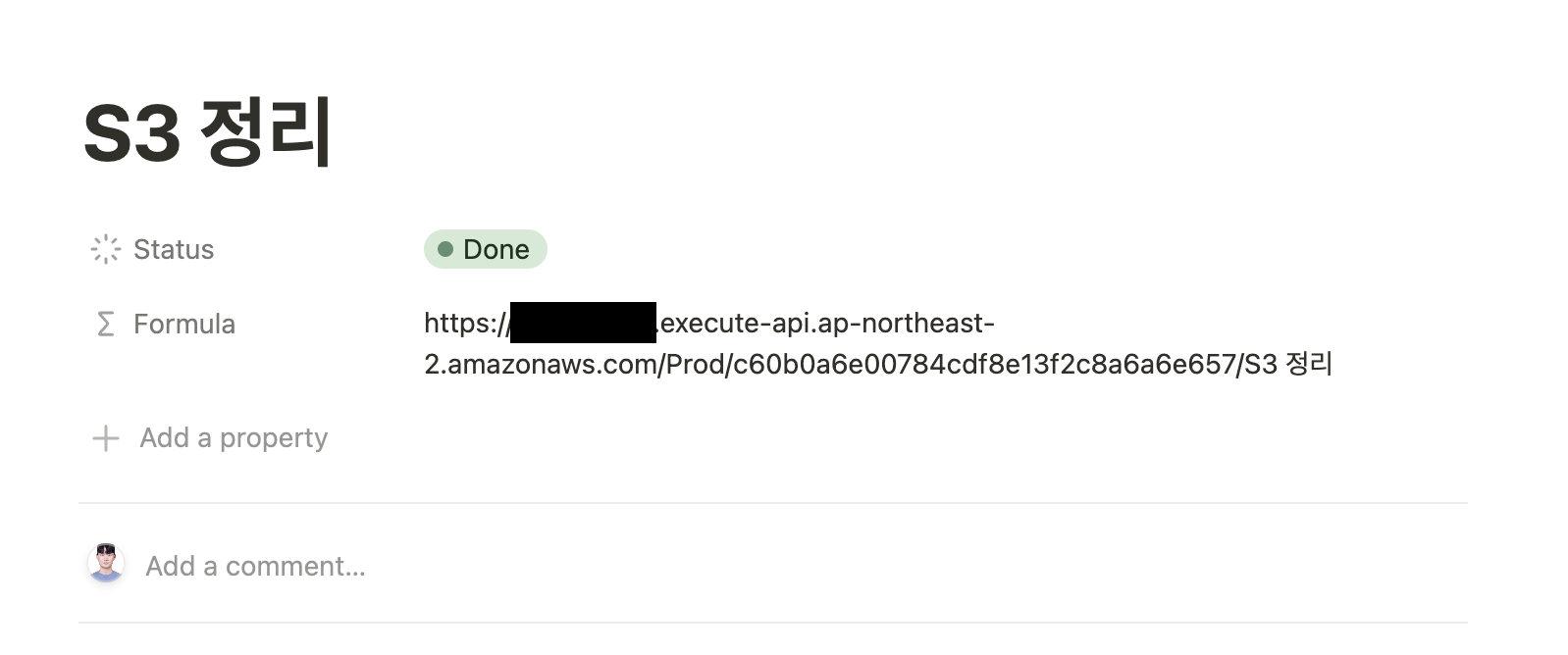The image size is (1568, 655).
Task: Click the blacked-out redacted part of URL
Action: click(583, 323)
